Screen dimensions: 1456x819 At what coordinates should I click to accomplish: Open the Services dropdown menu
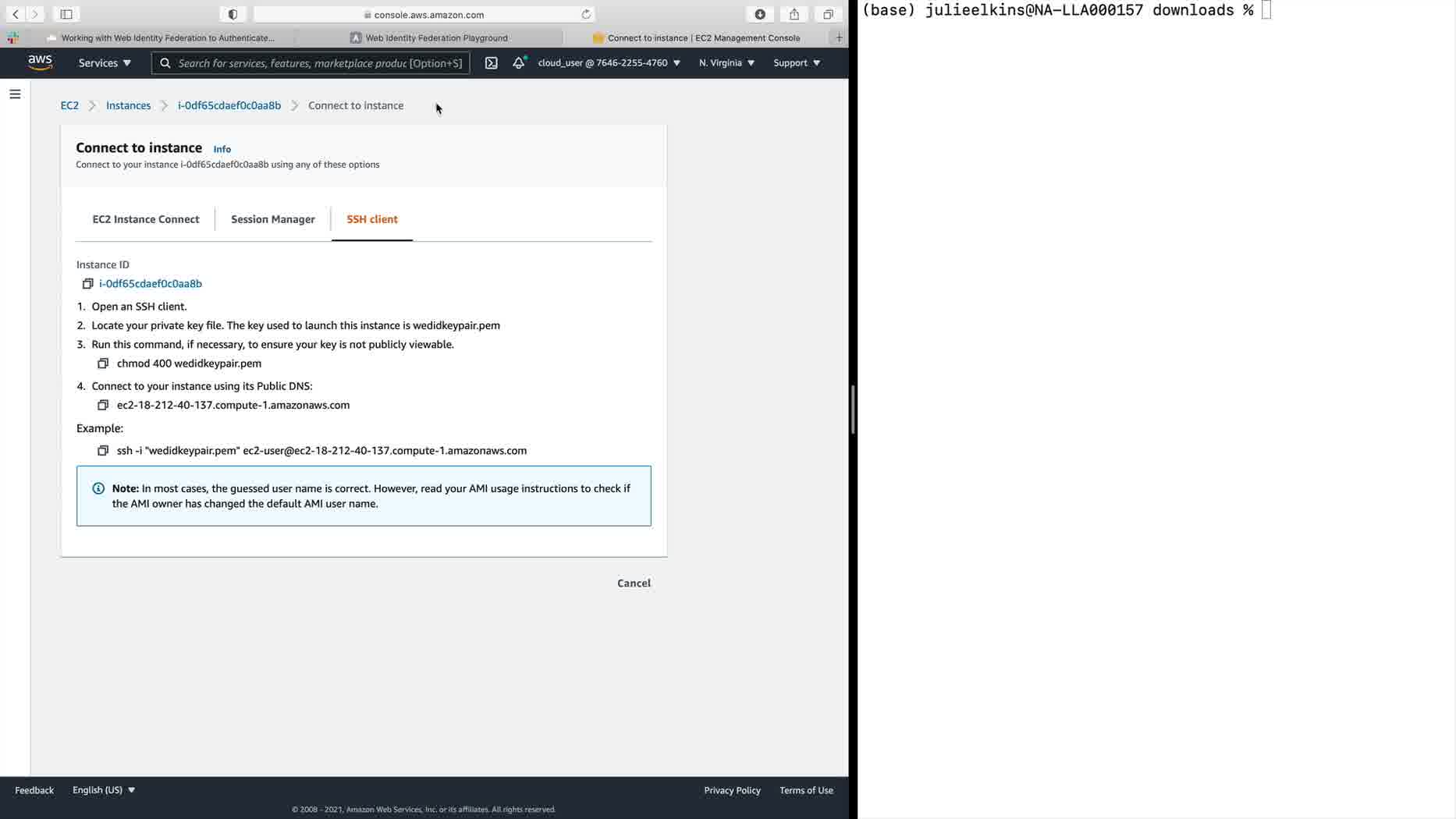(x=105, y=62)
